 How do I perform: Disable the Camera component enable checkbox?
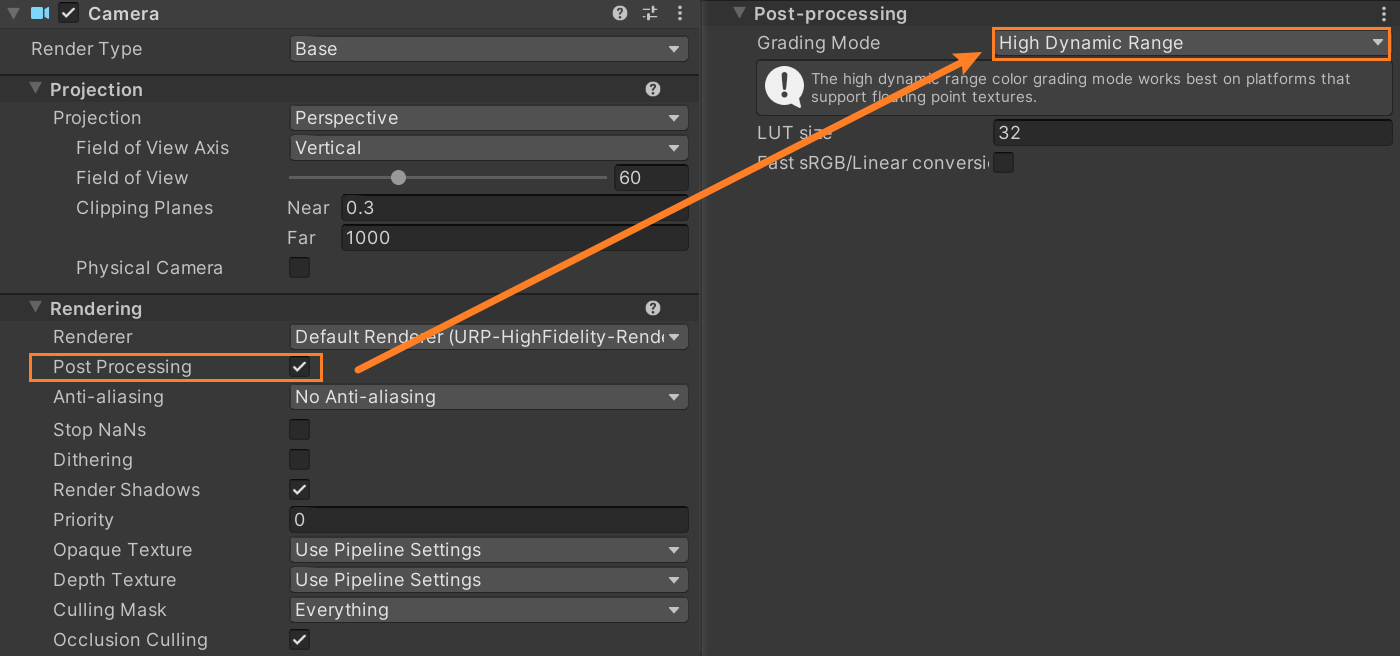pyautogui.click(x=68, y=13)
